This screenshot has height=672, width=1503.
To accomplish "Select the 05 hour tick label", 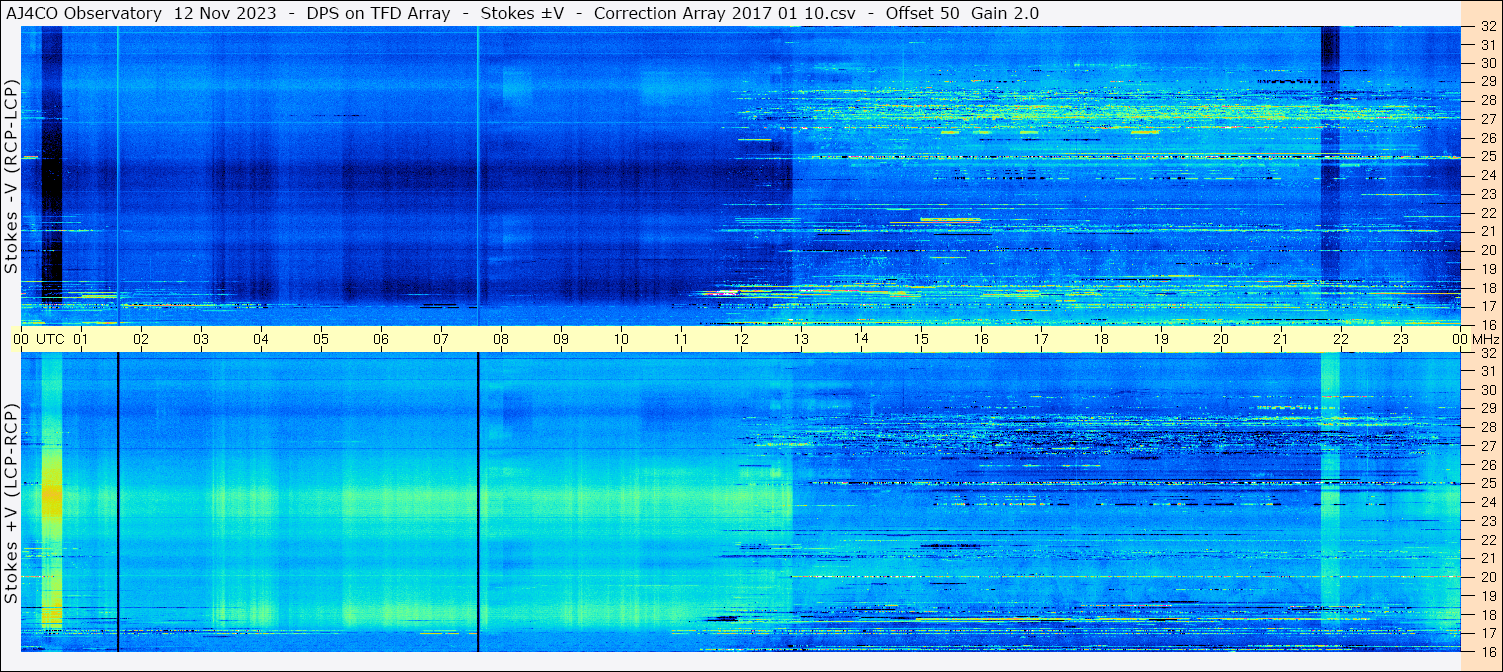I will point(321,339).
